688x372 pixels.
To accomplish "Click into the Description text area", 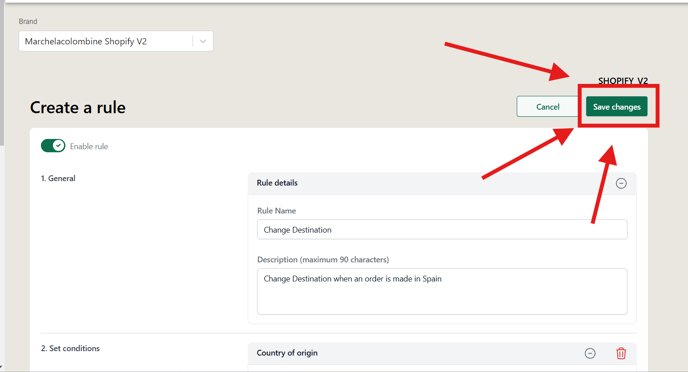I will click(442, 291).
